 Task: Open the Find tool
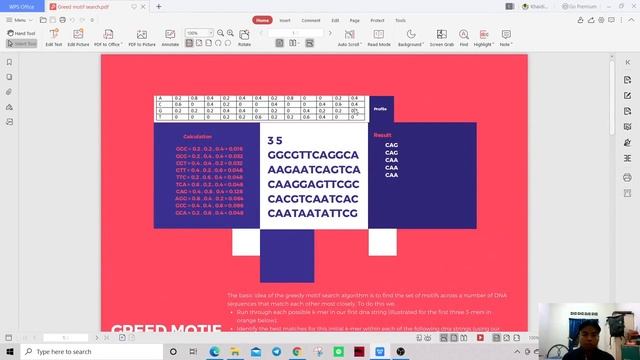[x=464, y=38]
